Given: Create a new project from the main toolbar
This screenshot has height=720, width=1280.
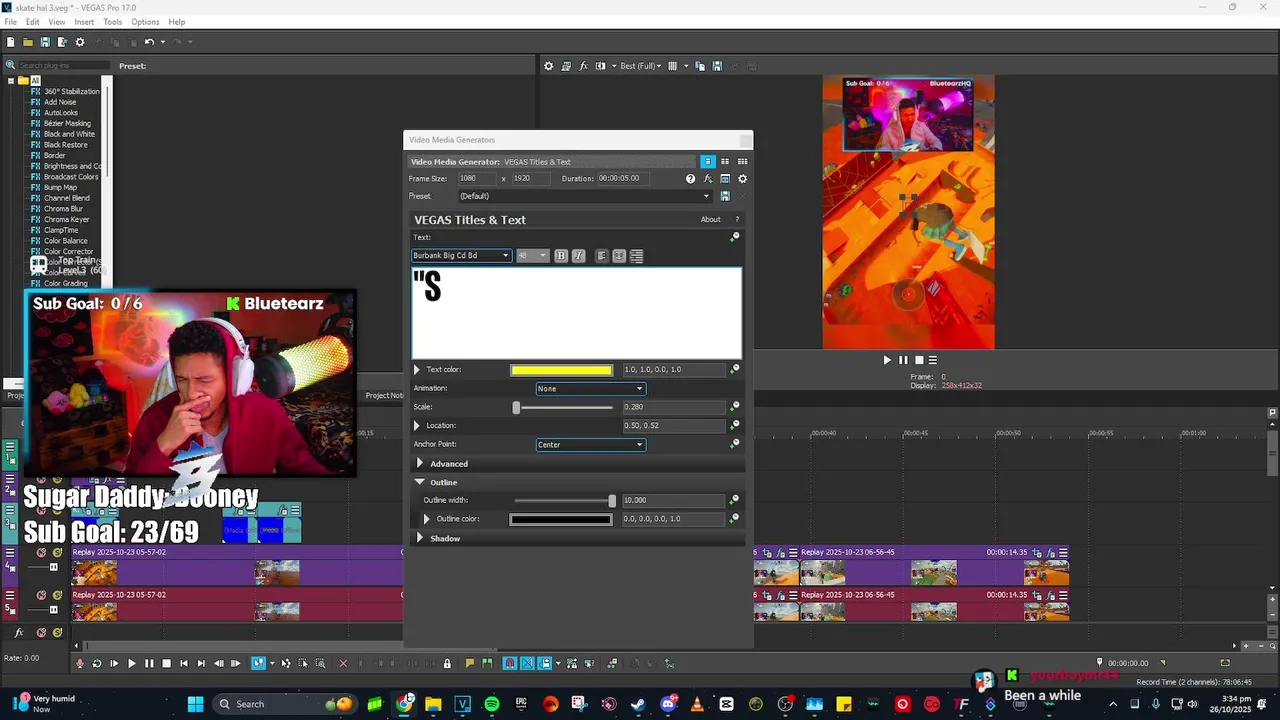Looking at the screenshot, I should click(10, 42).
